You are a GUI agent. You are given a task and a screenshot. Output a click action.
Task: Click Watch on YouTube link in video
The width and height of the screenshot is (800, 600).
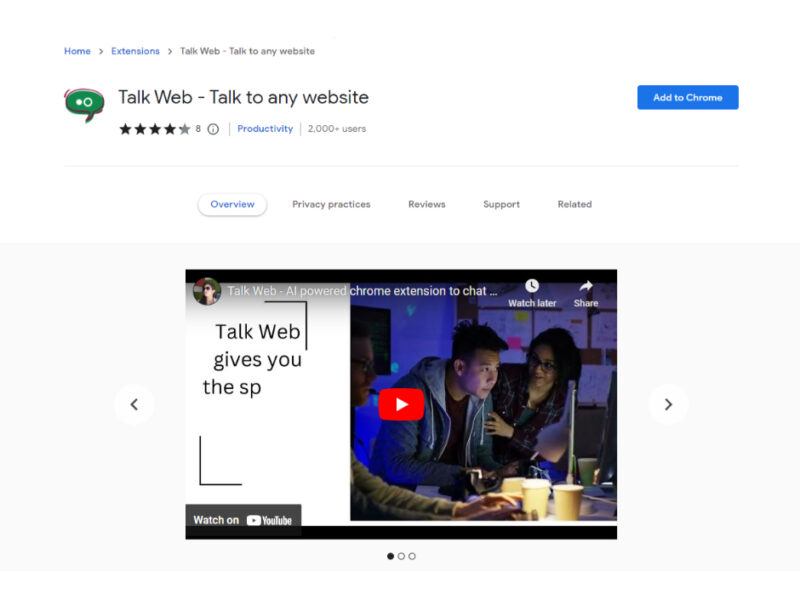(243, 520)
